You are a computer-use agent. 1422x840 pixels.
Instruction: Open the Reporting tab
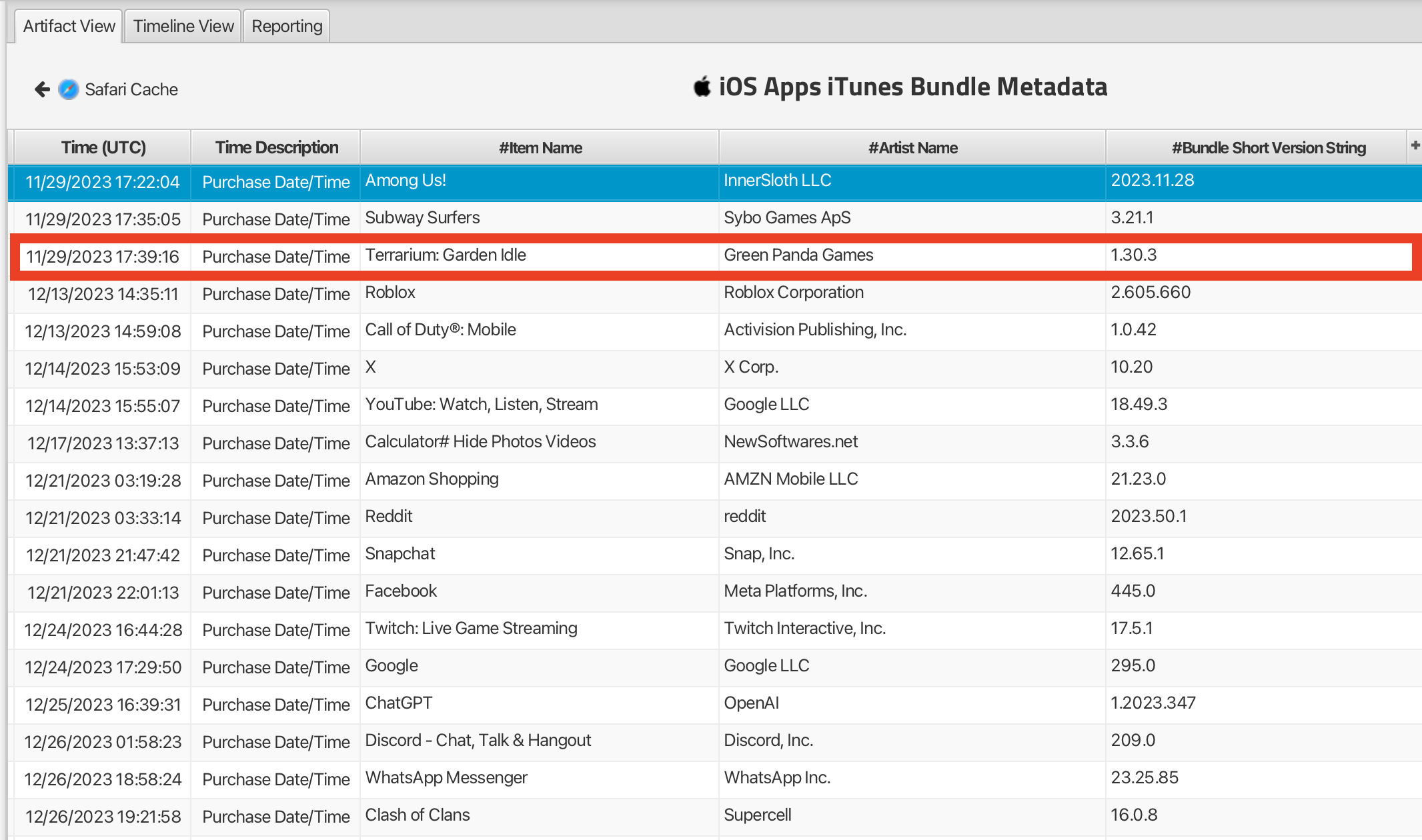[287, 26]
